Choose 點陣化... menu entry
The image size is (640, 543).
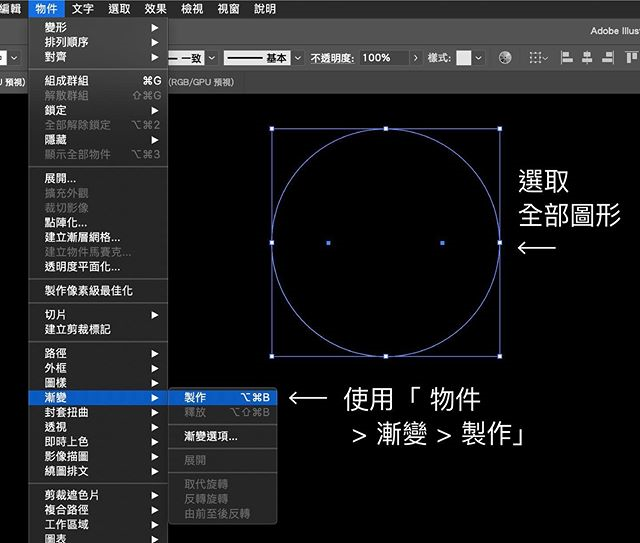(98, 223)
